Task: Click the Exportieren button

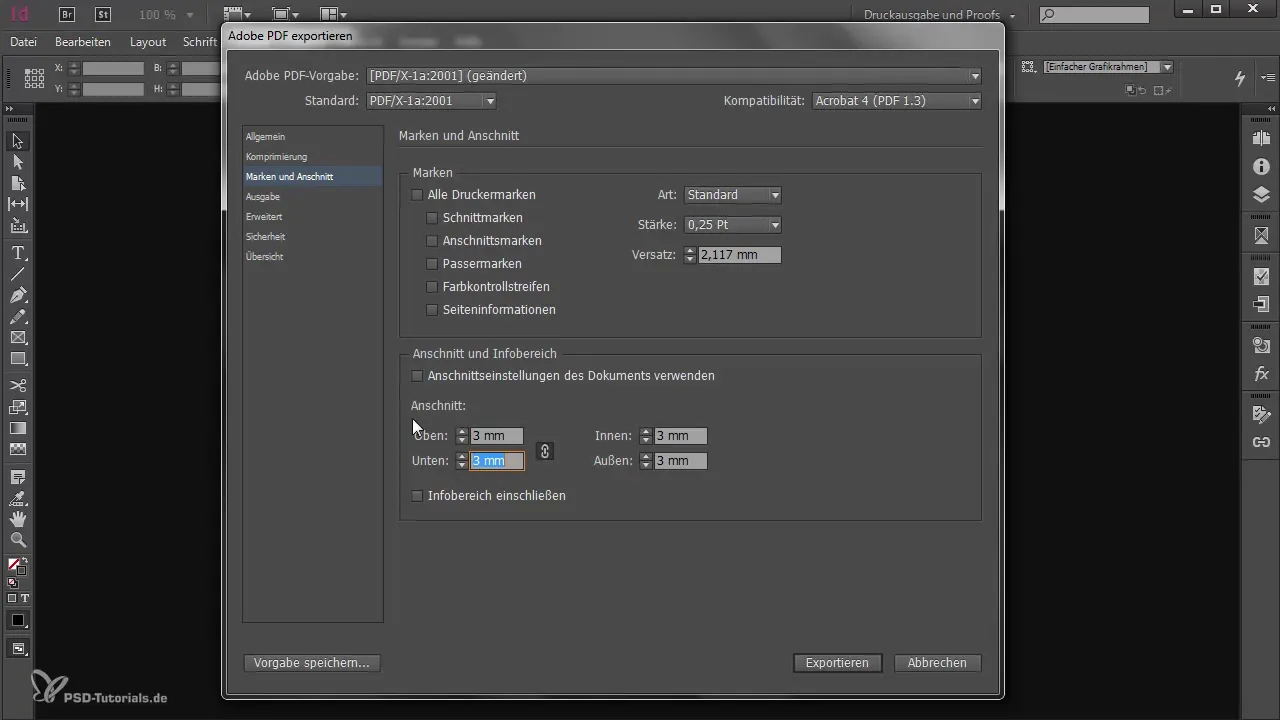Action: [x=837, y=663]
